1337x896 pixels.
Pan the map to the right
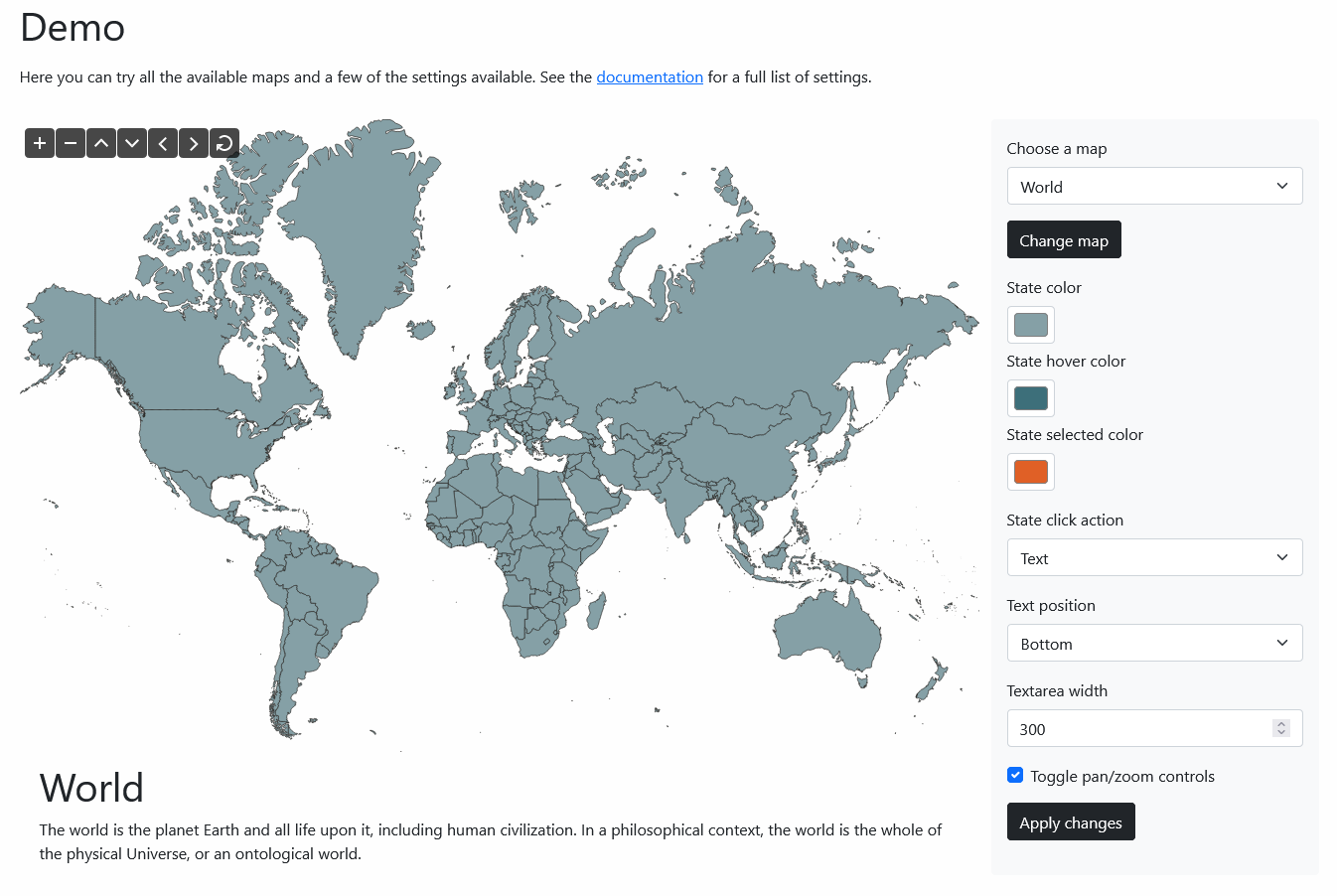pos(193,142)
